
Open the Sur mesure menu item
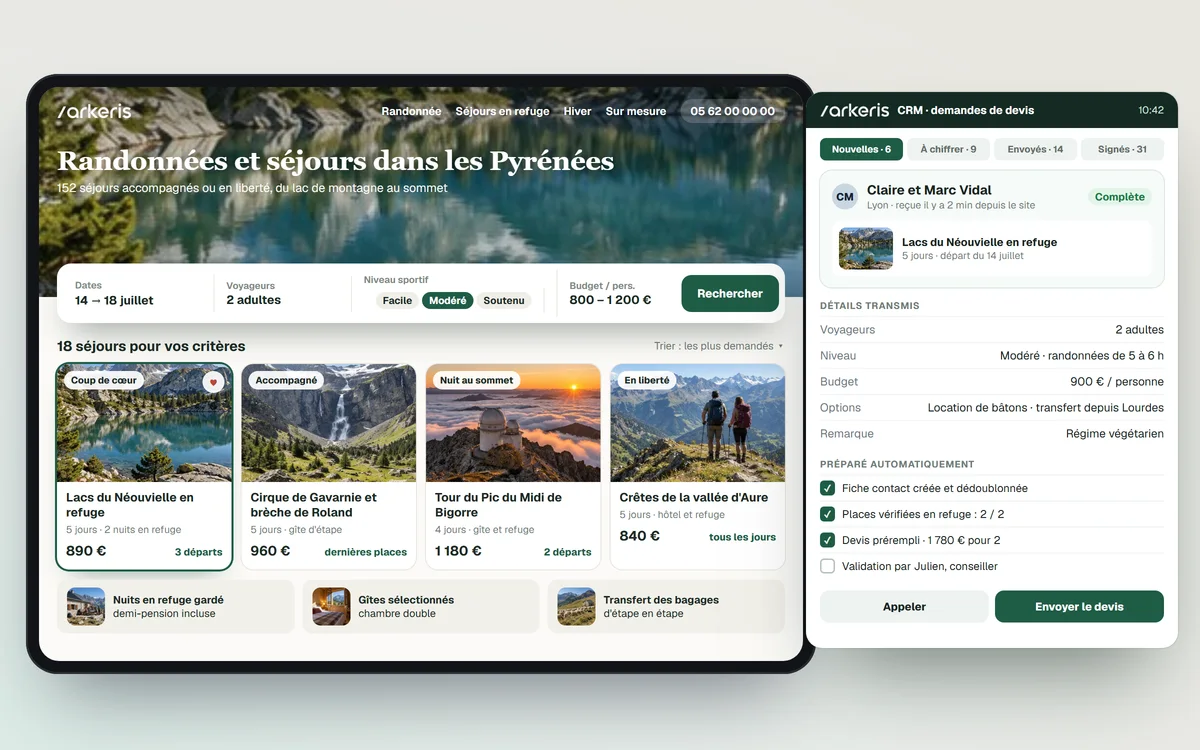click(x=636, y=111)
